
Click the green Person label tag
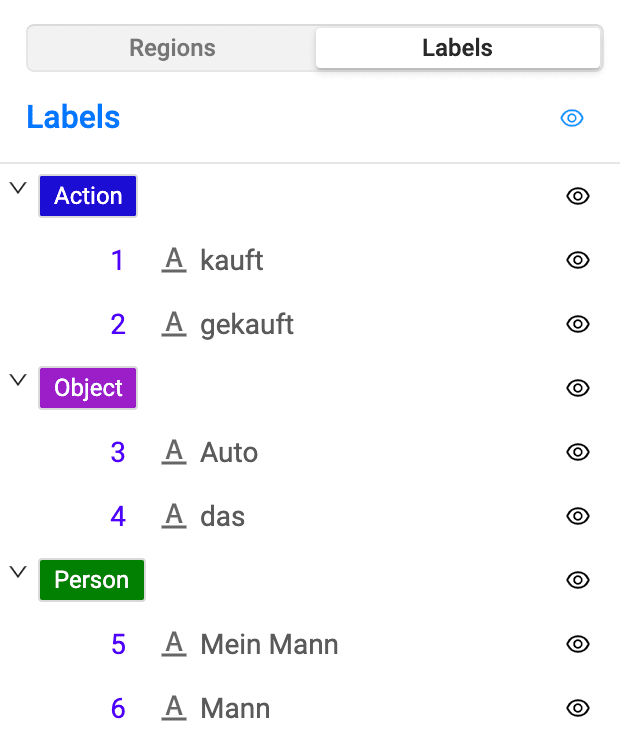tap(92, 580)
